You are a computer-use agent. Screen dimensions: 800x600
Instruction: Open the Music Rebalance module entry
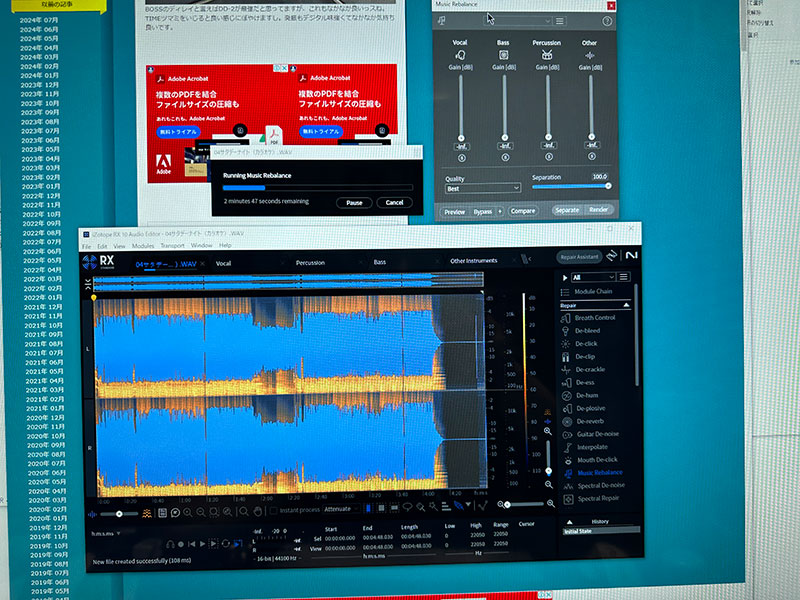pyautogui.click(x=593, y=473)
